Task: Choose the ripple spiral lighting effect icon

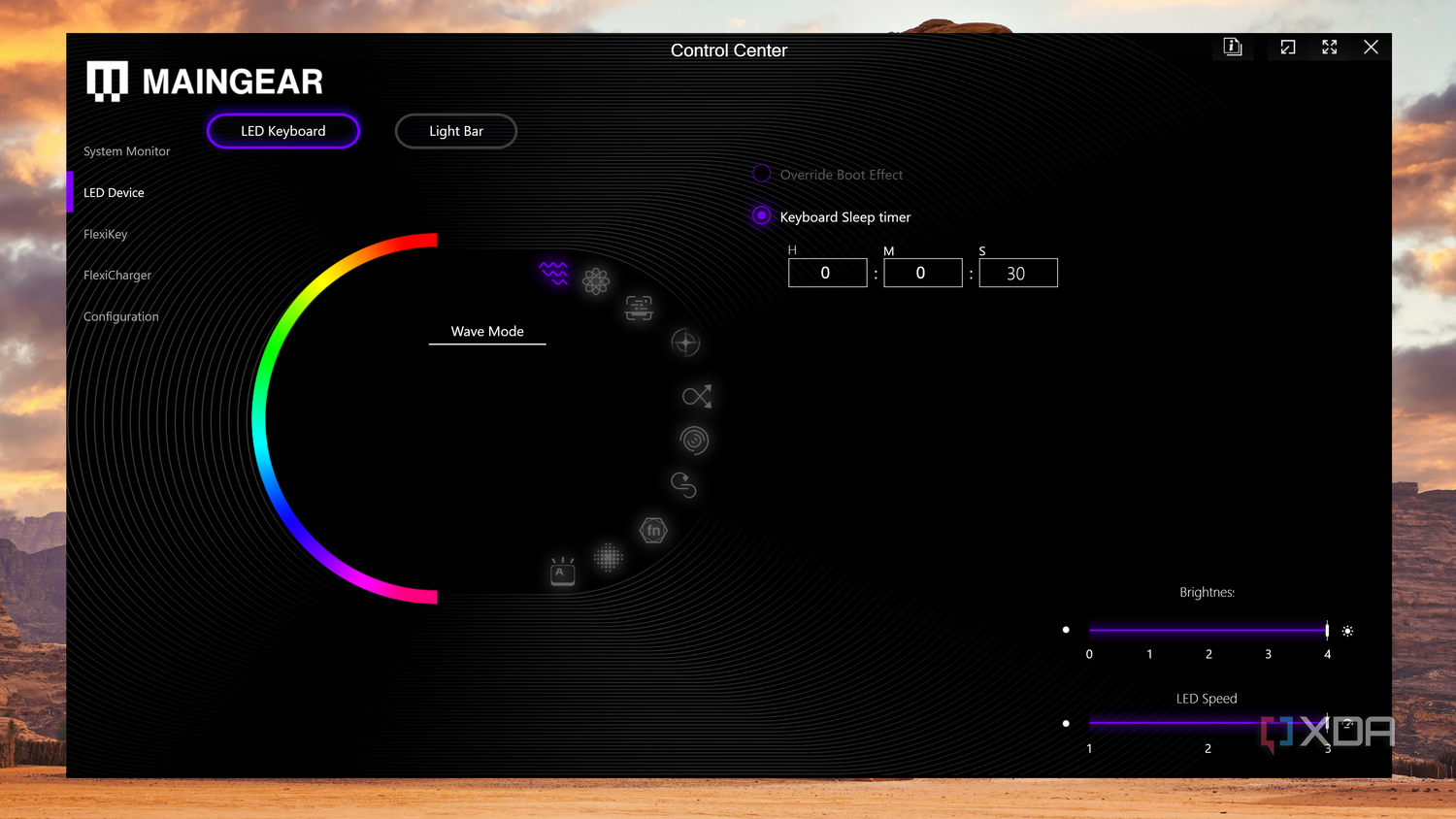Action: click(x=694, y=440)
